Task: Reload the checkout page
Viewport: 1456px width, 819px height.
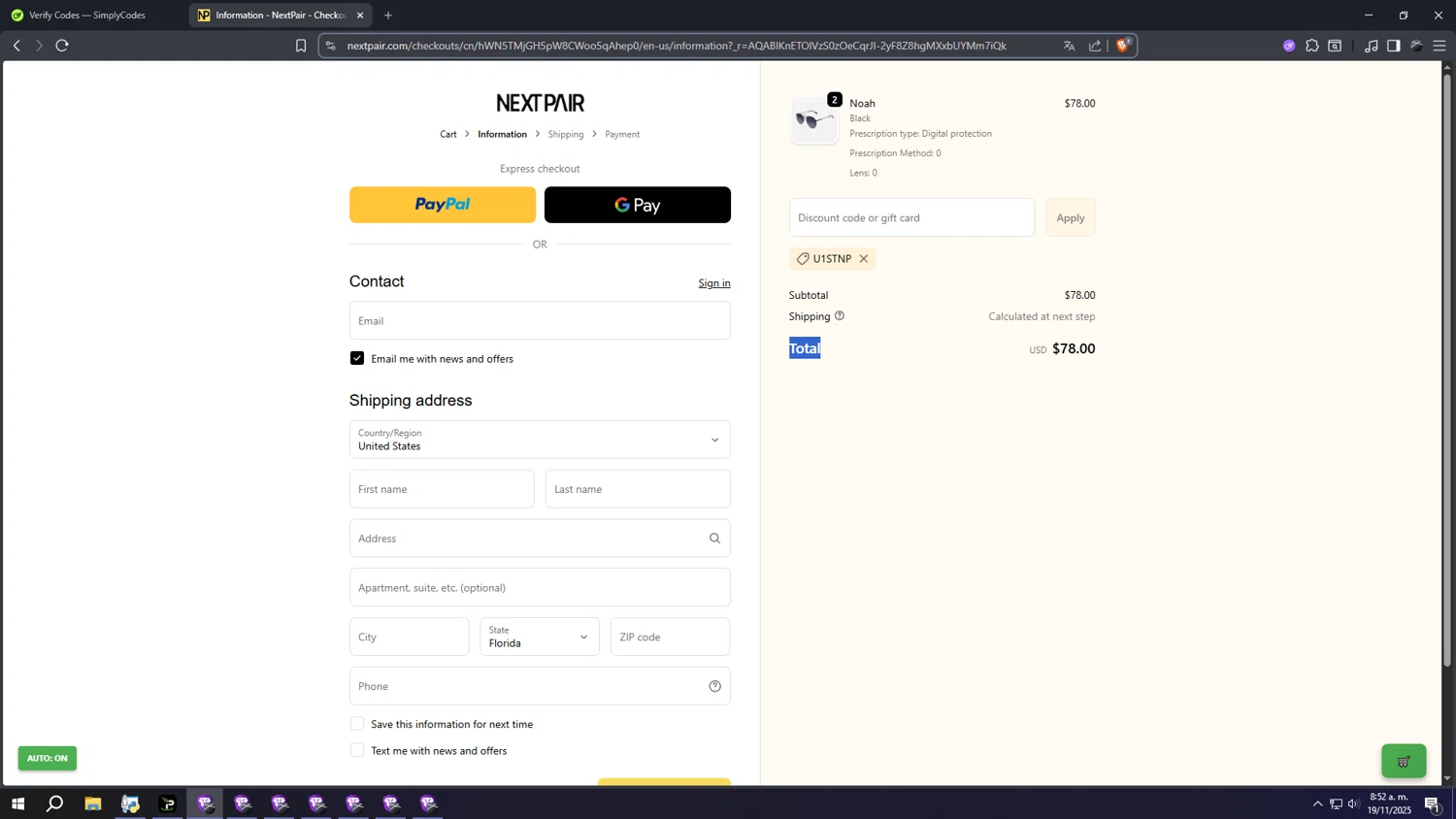Action: [x=62, y=46]
